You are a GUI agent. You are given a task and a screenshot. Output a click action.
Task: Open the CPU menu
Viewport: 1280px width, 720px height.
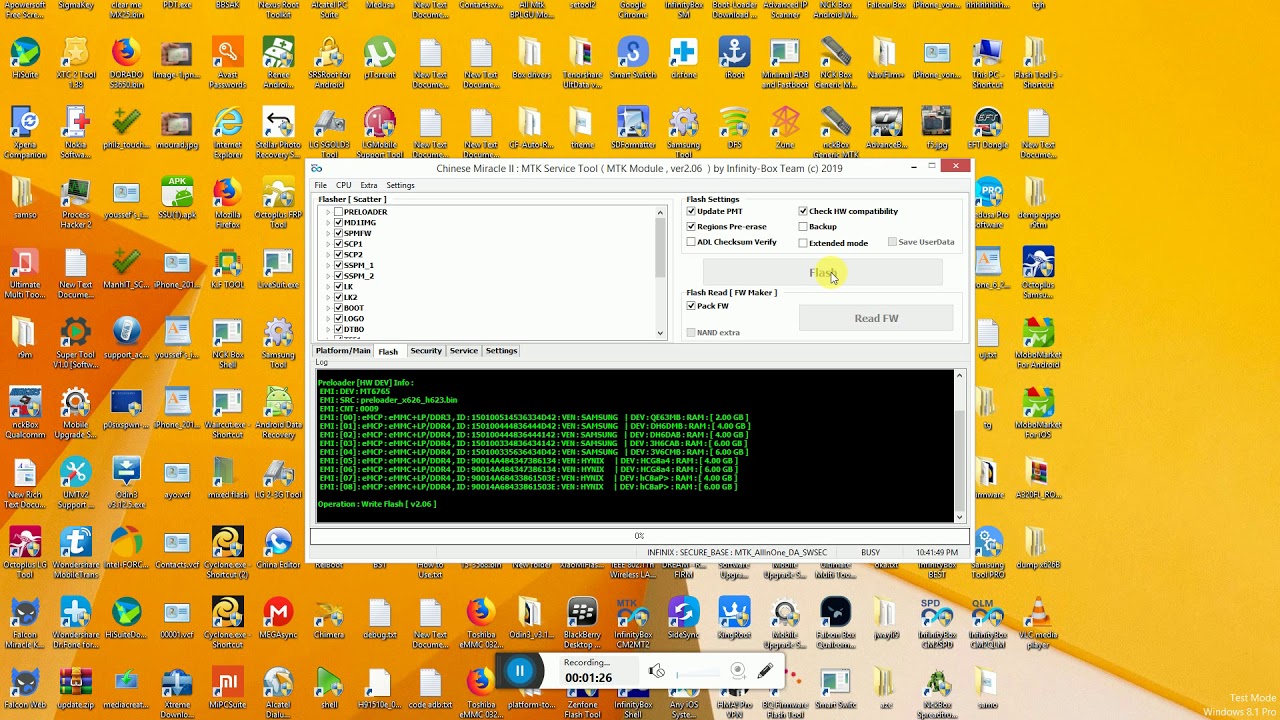(x=344, y=185)
